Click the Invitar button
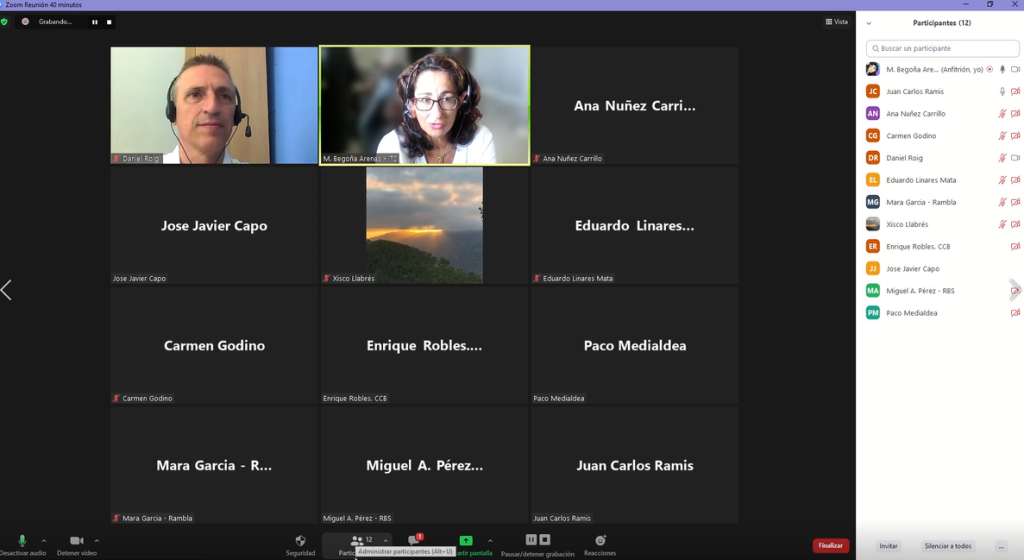Image resolution: width=1024 pixels, height=560 pixels. coord(888,546)
